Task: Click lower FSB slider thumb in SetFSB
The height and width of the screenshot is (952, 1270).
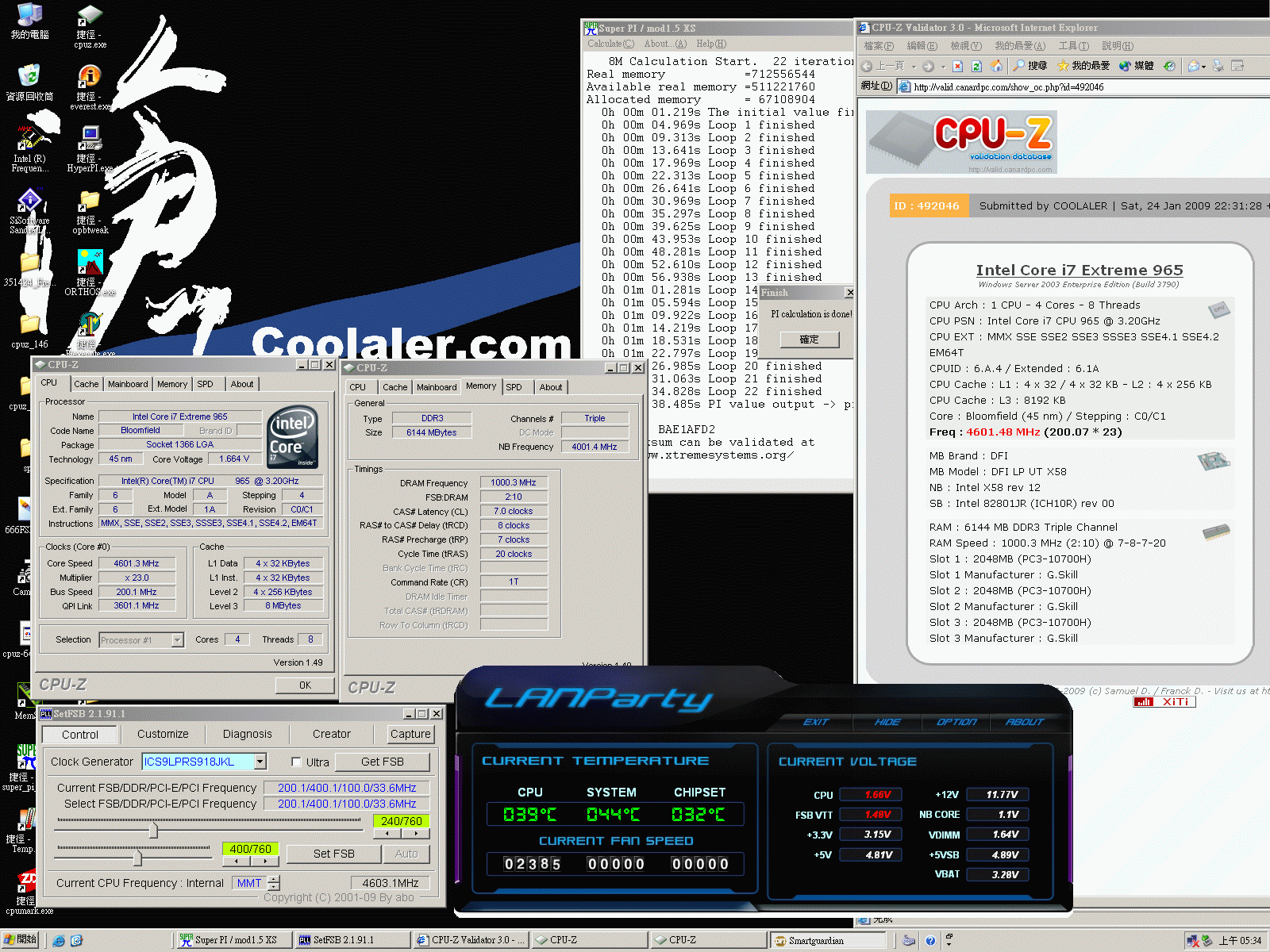Action: pos(138,858)
